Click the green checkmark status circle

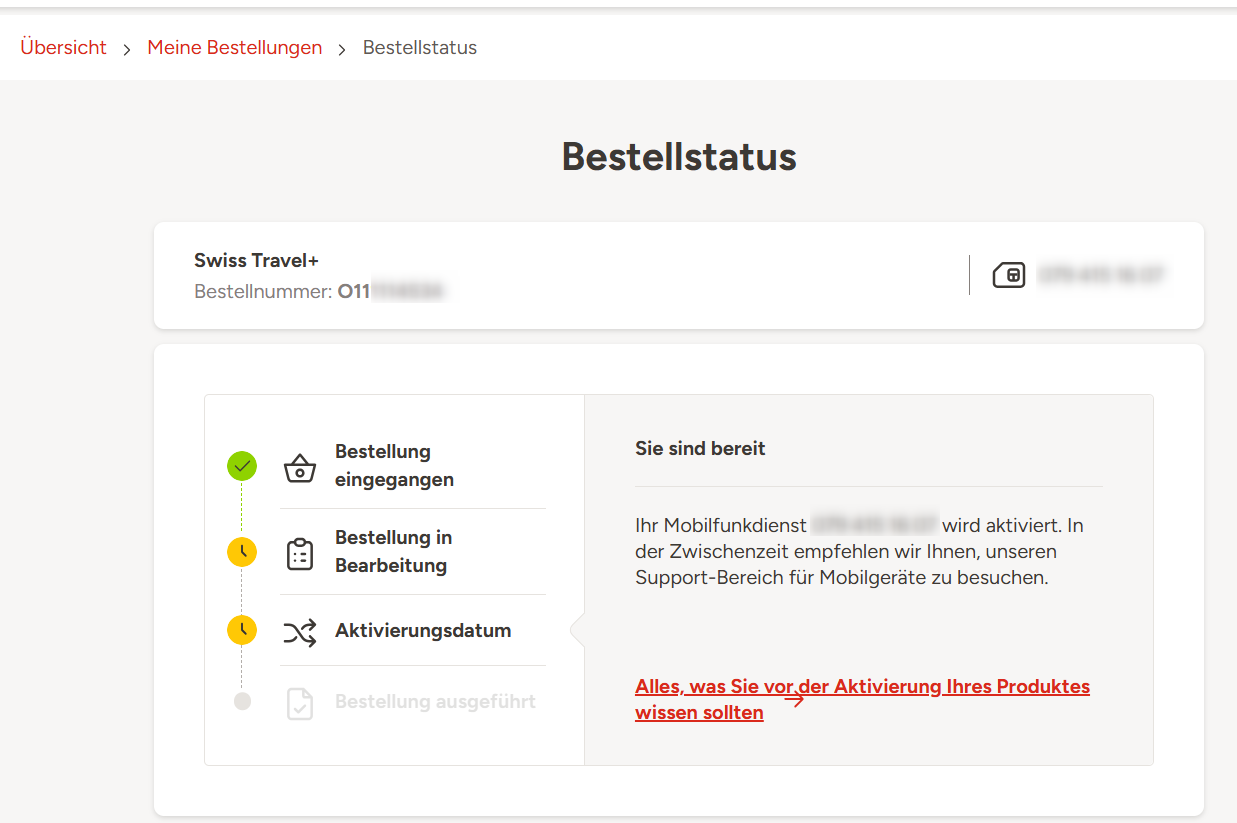(x=242, y=466)
